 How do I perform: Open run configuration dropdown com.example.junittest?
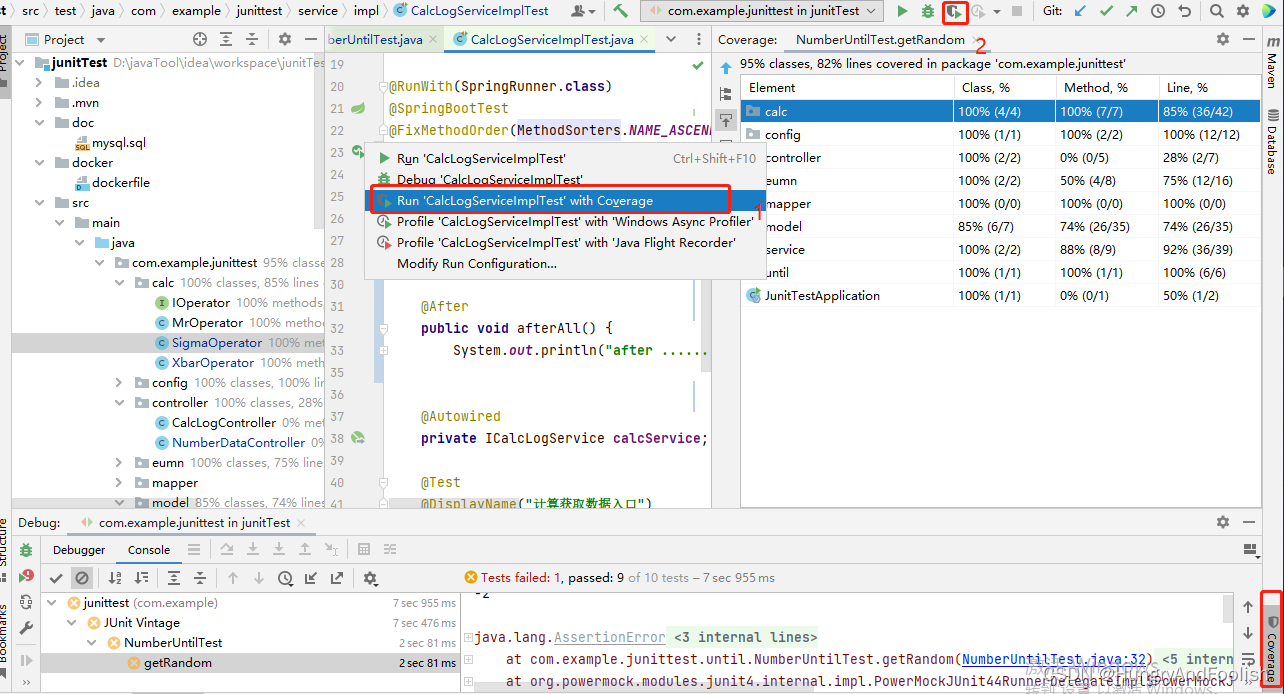(x=762, y=11)
